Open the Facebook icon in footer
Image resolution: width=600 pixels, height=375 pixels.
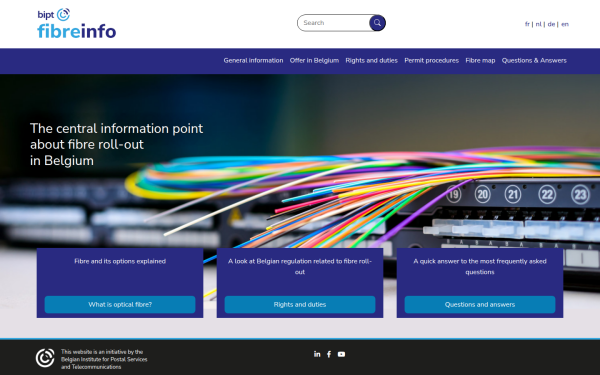[x=329, y=354]
